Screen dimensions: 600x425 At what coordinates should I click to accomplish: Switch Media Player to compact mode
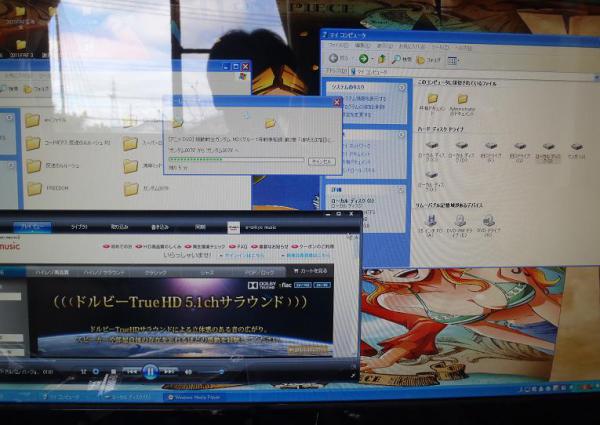coord(352,376)
